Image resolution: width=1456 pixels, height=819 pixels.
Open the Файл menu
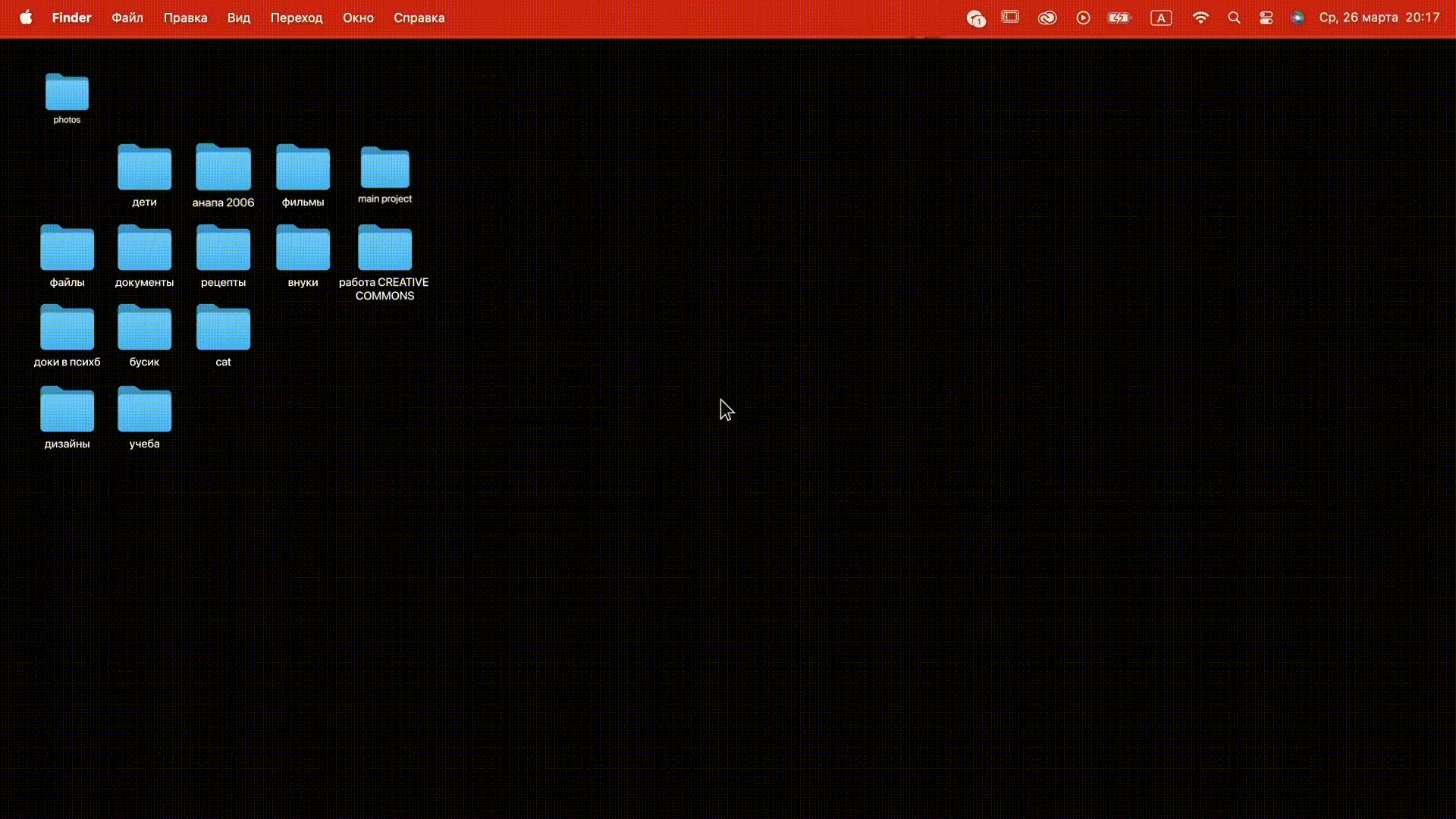[x=127, y=17]
